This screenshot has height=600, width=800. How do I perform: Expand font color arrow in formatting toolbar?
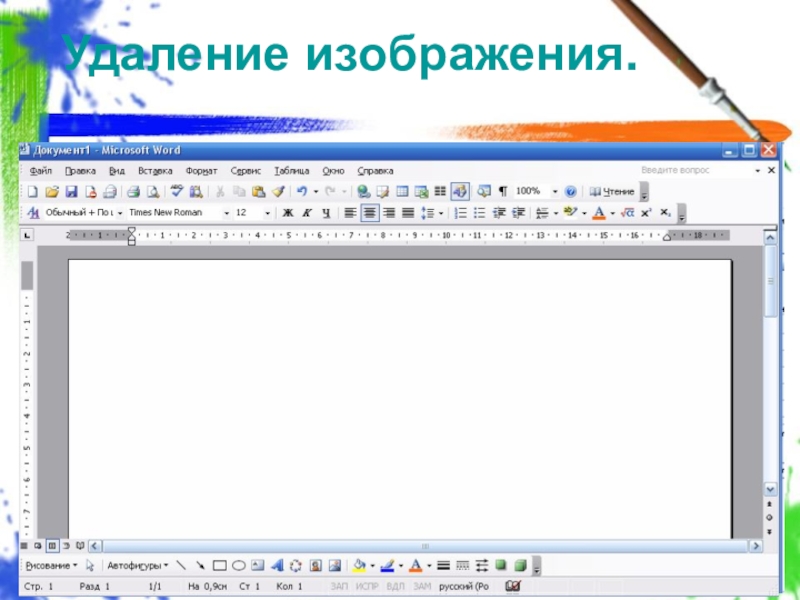[x=612, y=213]
